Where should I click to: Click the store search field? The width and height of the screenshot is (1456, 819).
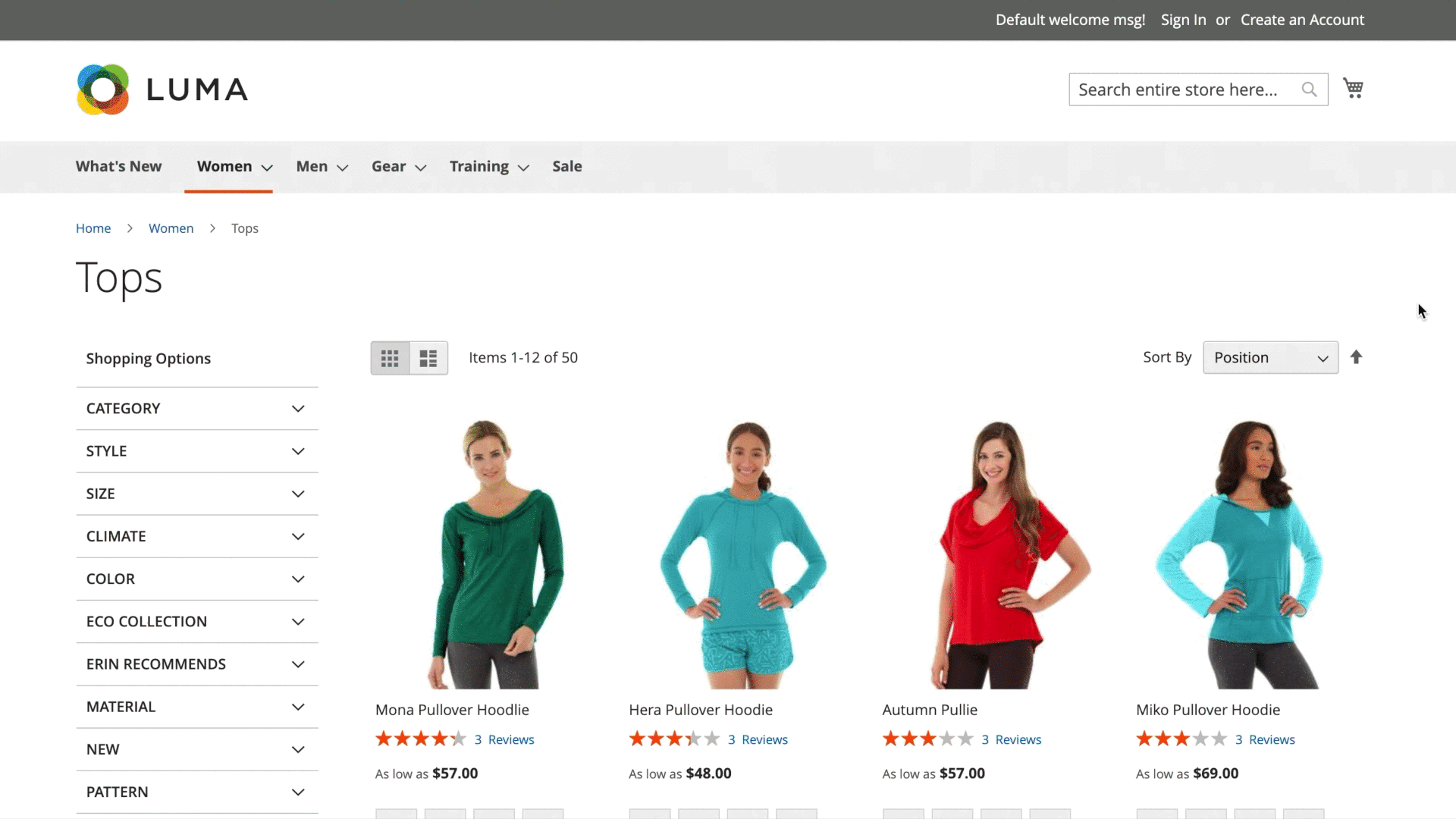point(1183,89)
